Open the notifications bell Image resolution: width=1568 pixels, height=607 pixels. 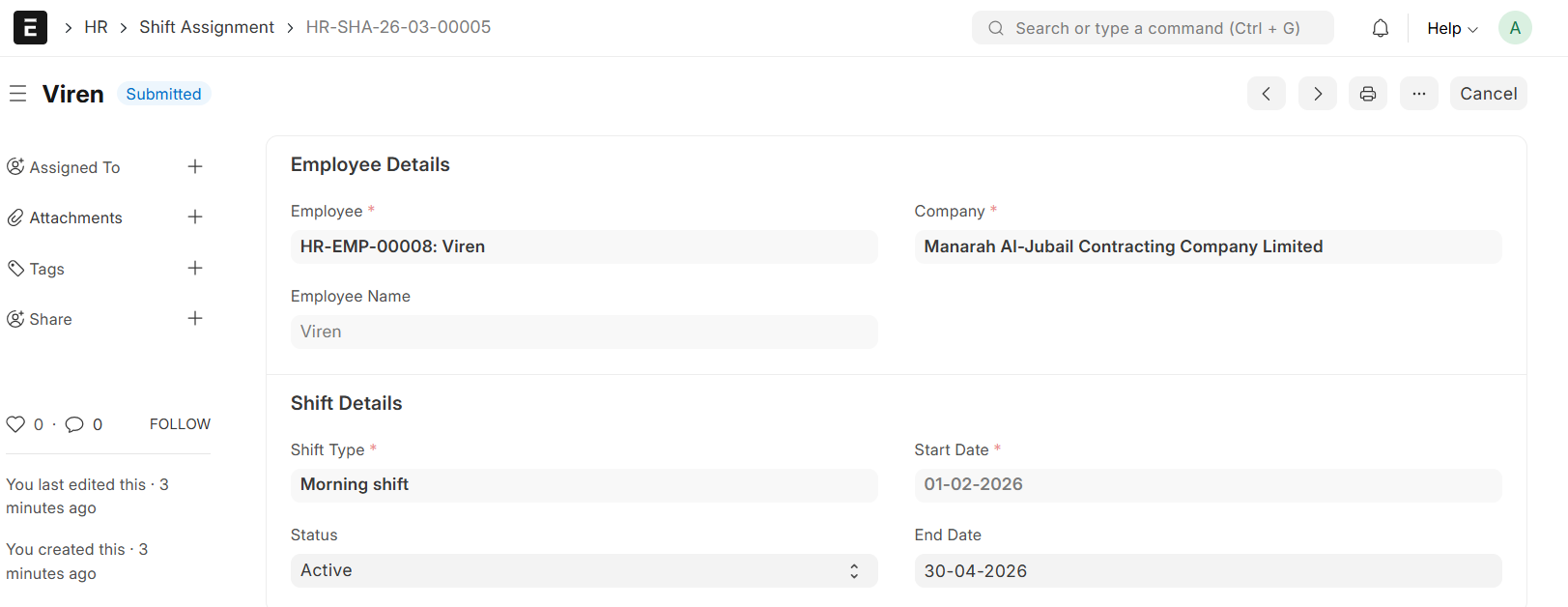1381,28
